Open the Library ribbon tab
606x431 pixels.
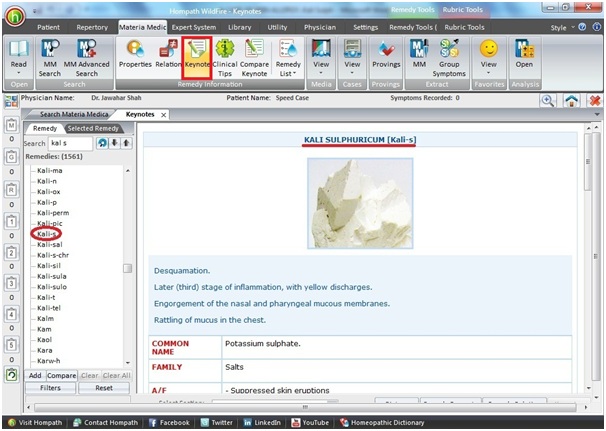240,27
